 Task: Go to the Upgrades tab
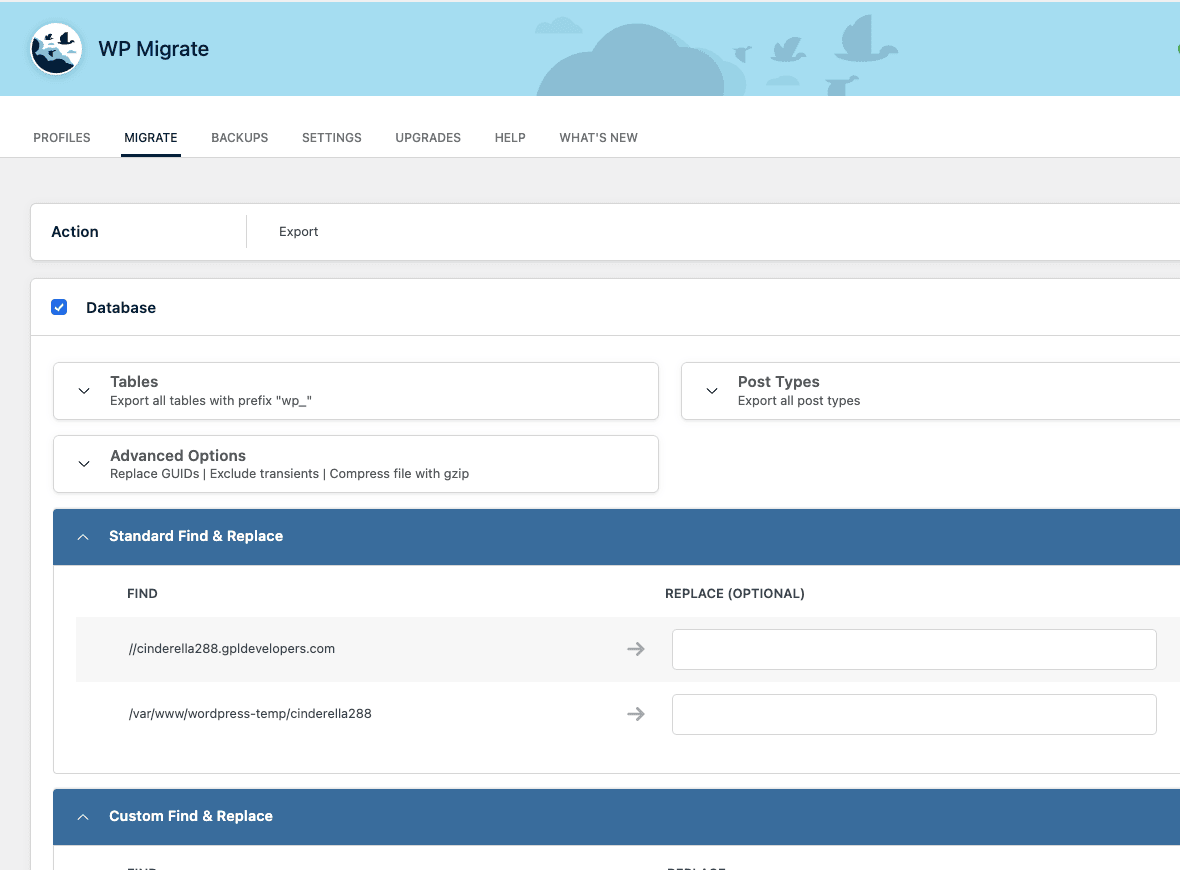pyautogui.click(x=428, y=138)
